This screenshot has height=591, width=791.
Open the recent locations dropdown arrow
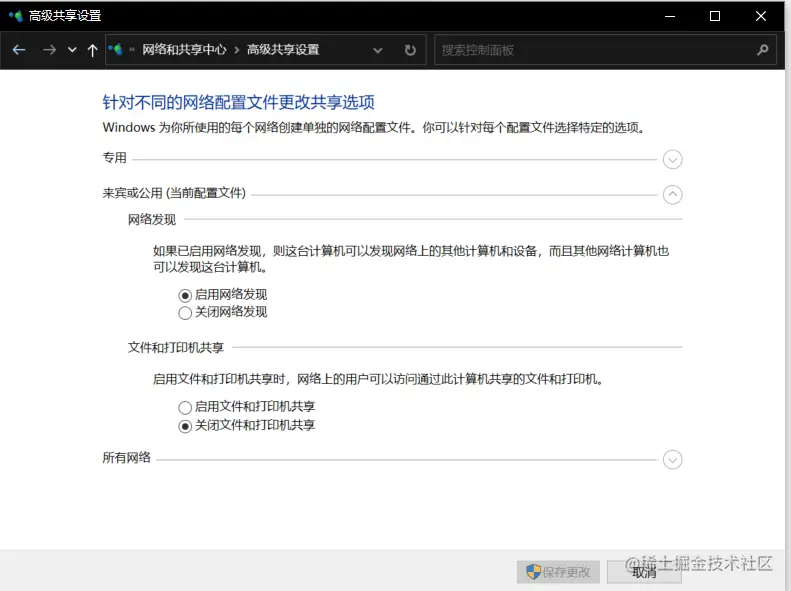coord(72,49)
